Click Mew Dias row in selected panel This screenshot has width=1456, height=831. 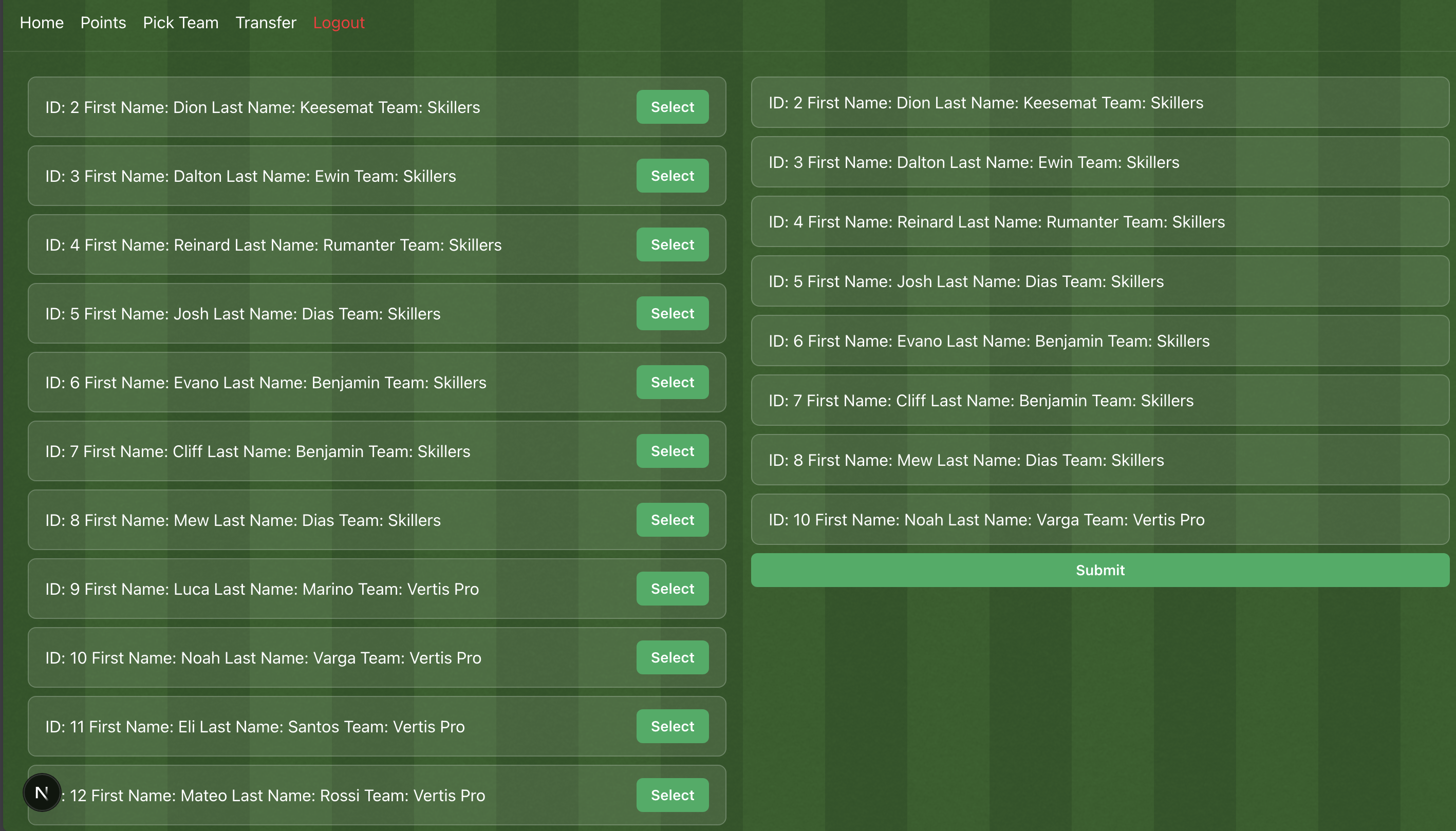[x=1100, y=460]
